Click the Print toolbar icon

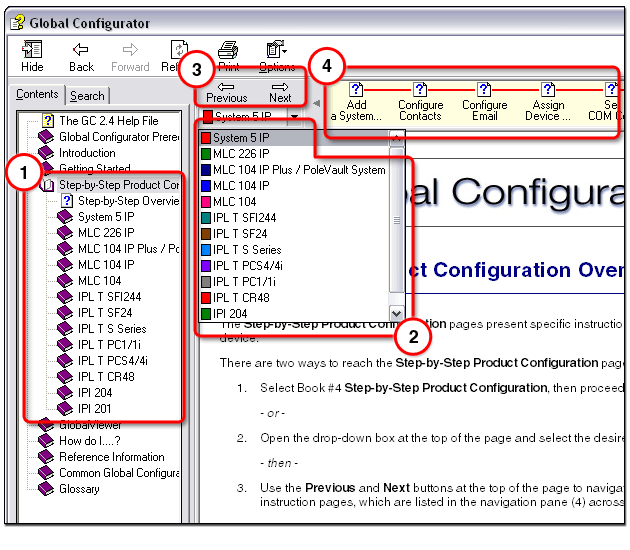click(x=228, y=50)
